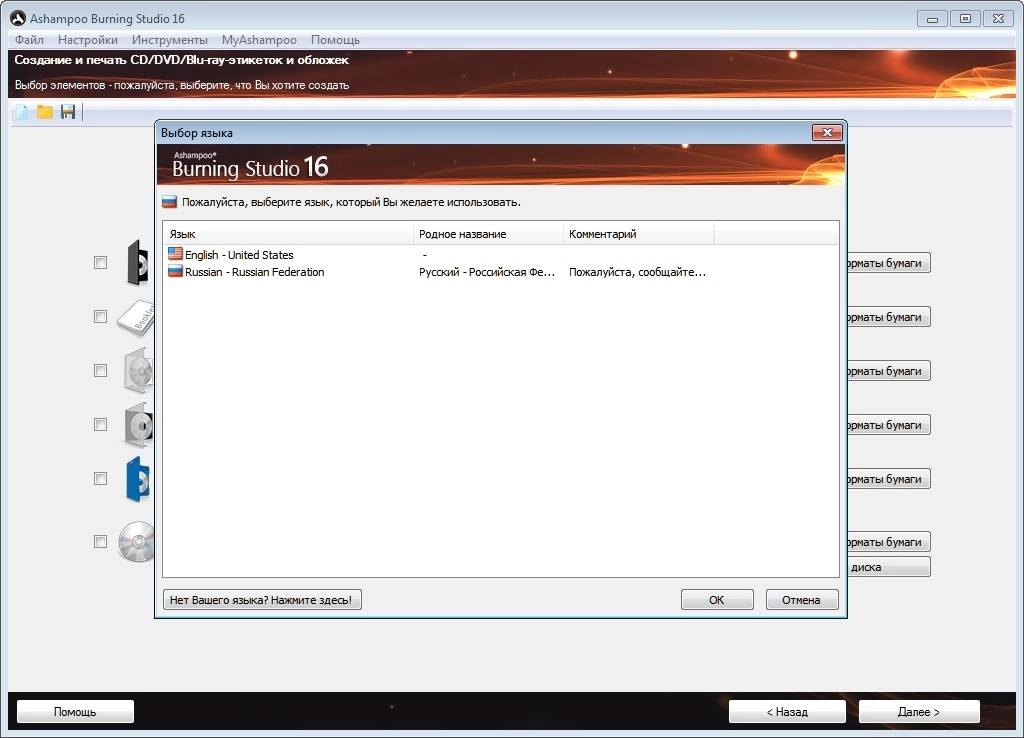Click the dark gray jewel case icon
Screen dimensions: 1024x738
tap(138, 425)
